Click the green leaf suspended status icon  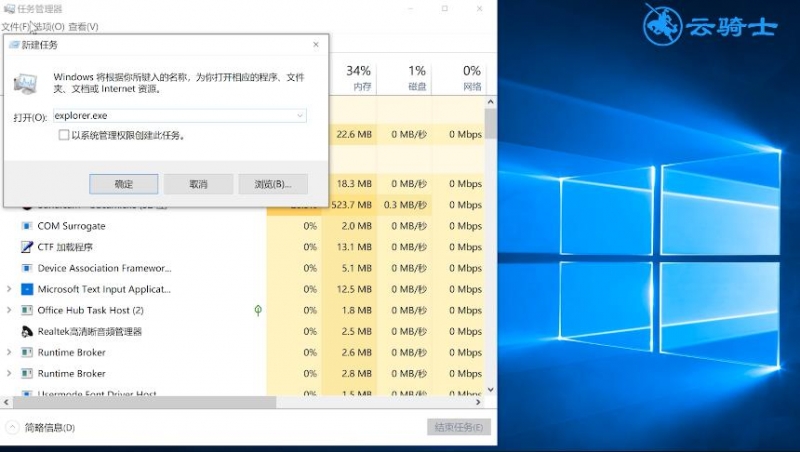258,310
